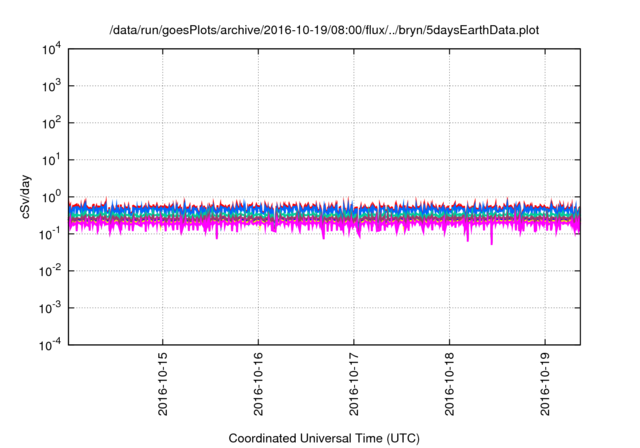
Task: Click the cSv/day axis title
Action: [x=25, y=197]
